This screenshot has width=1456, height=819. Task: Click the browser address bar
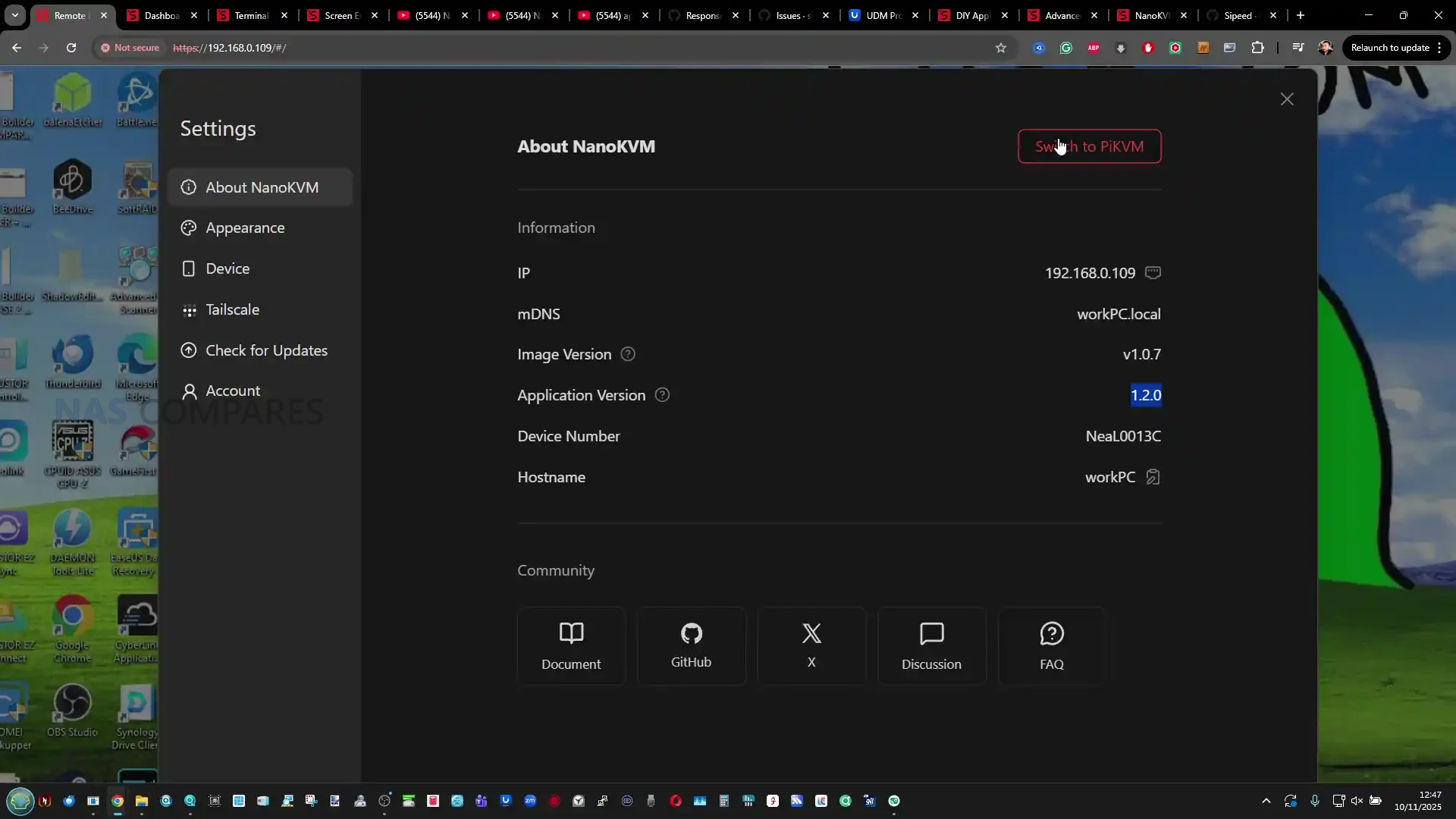[531, 47]
